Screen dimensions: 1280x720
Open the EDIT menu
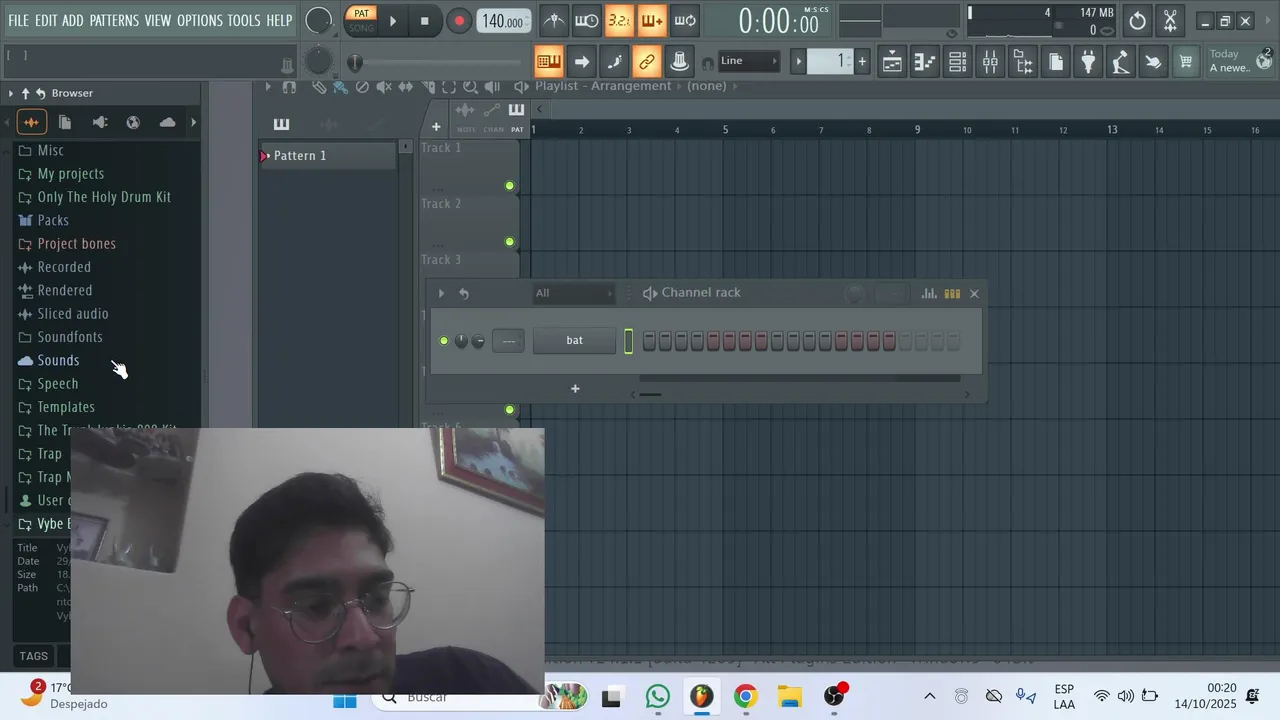[x=46, y=20]
